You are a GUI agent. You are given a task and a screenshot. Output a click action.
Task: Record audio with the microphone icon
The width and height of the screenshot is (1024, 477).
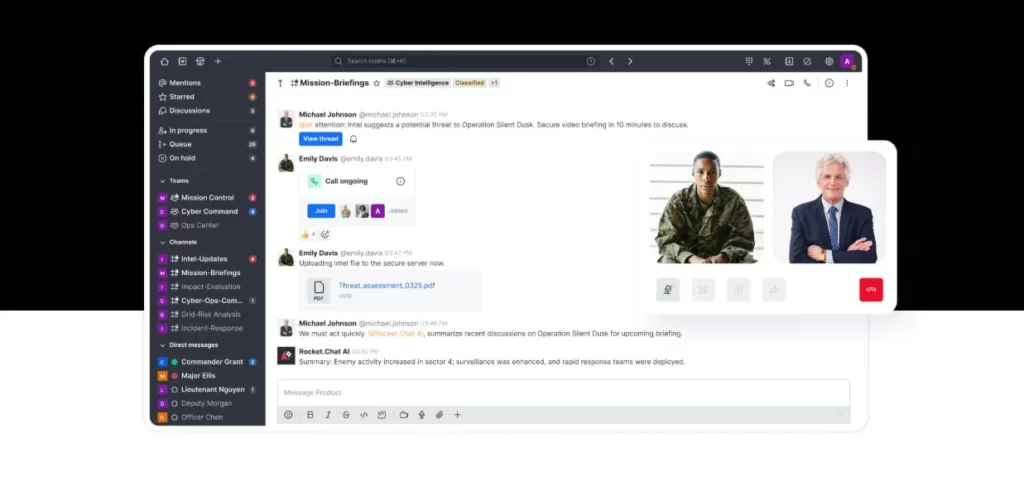(422, 415)
